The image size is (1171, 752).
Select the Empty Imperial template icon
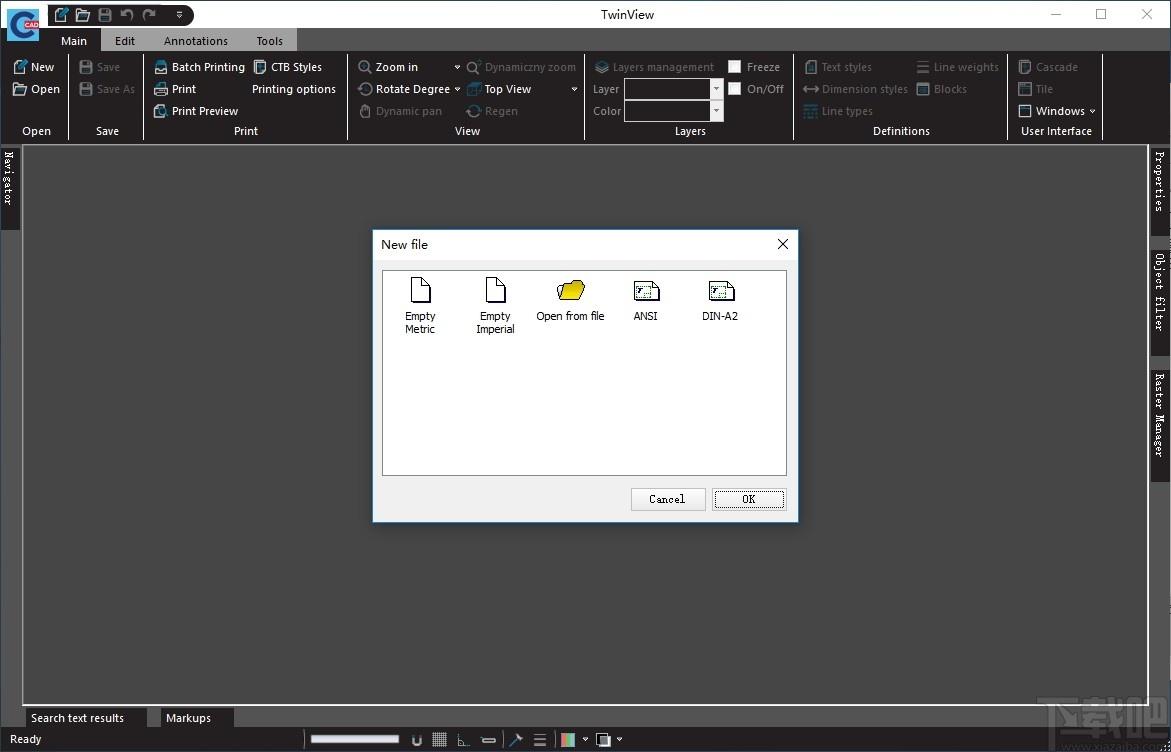pos(495,289)
